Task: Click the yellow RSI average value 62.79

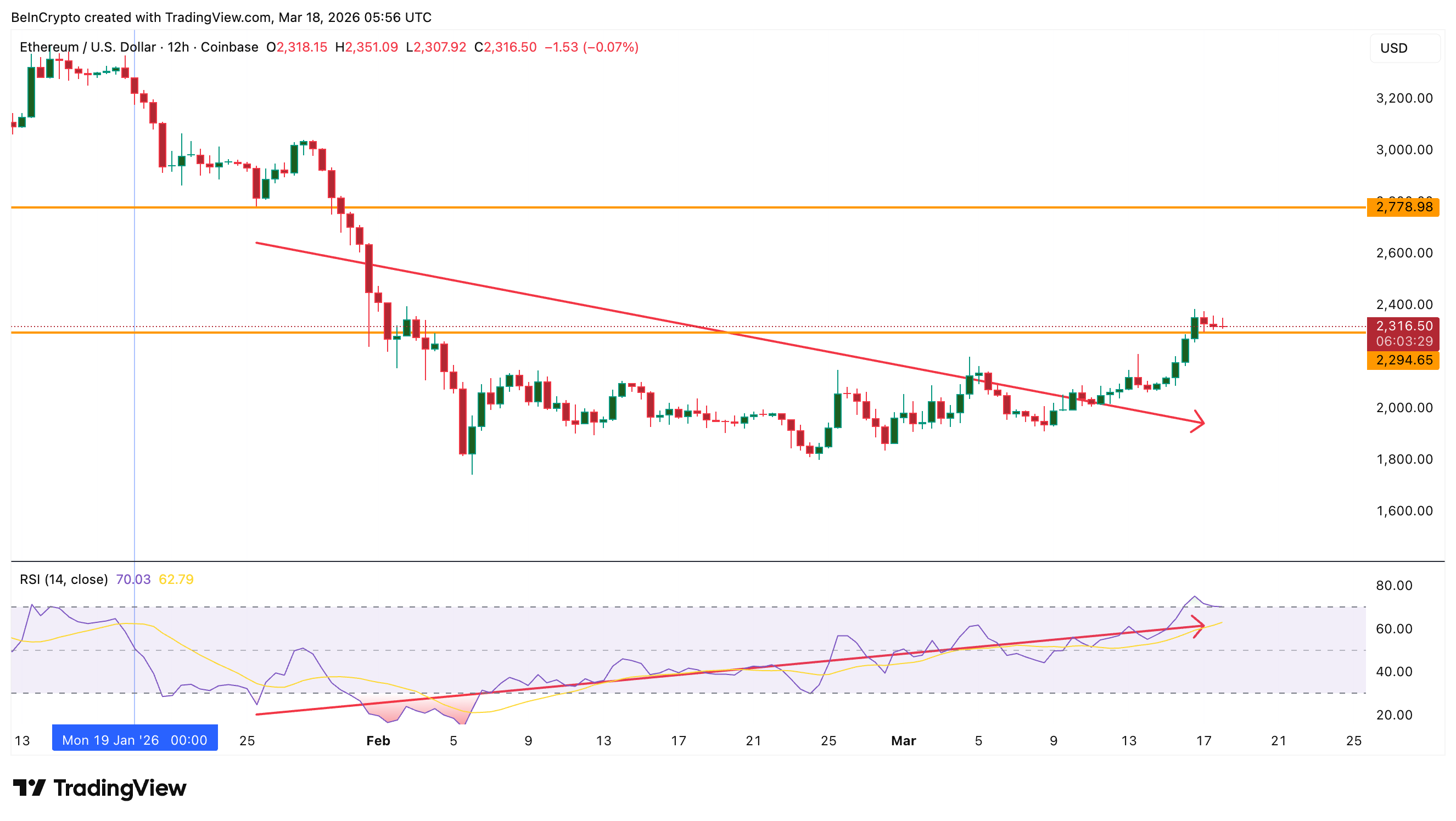Action: pos(176,579)
